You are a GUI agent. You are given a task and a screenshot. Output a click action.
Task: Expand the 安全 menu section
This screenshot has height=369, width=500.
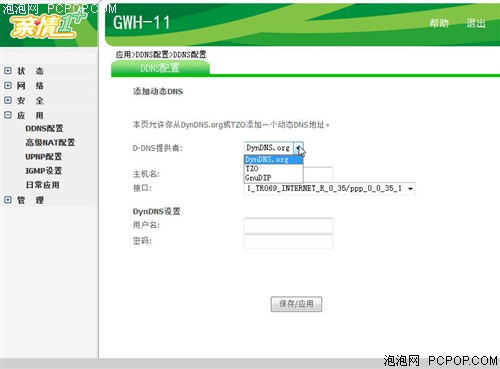(8, 100)
